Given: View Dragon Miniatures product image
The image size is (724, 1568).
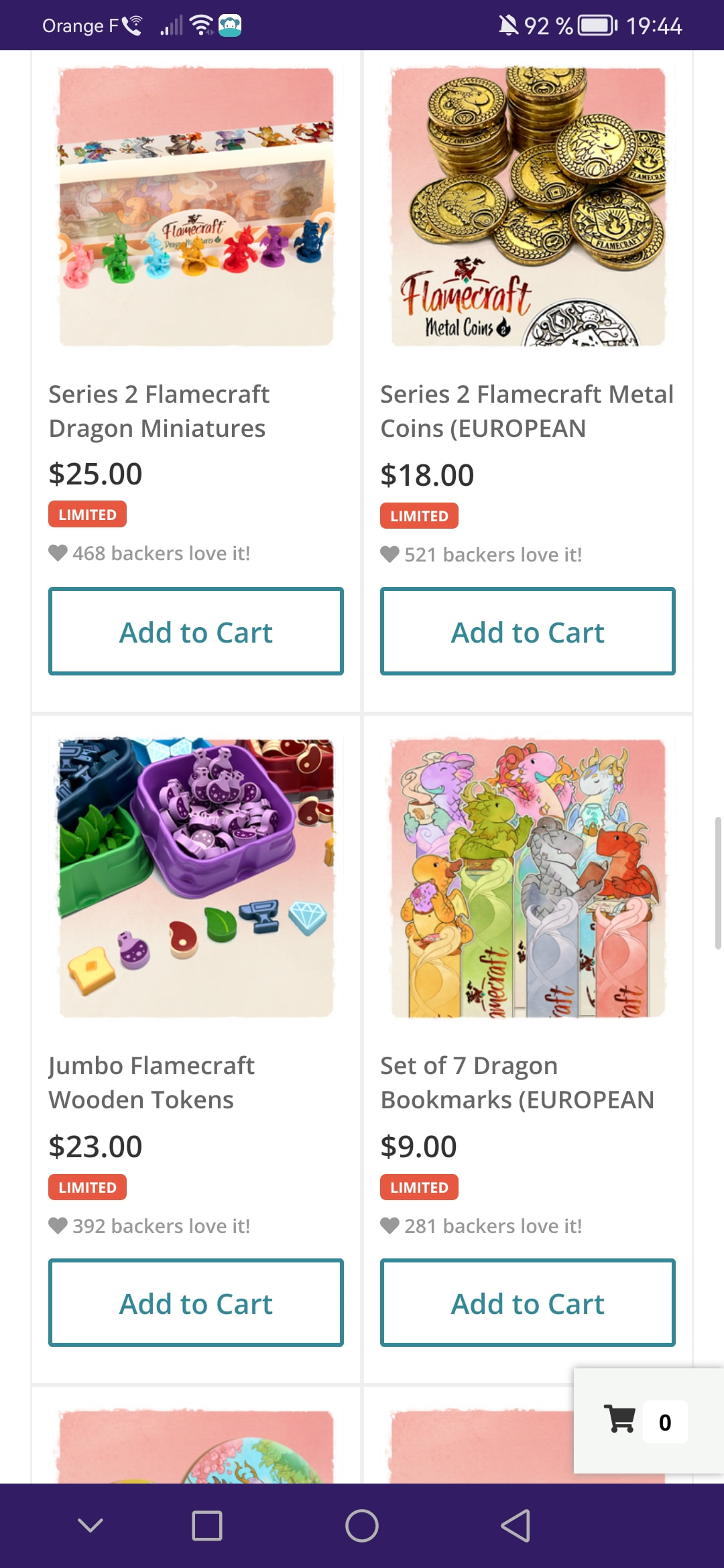Looking at the screenshot, I should 196,206.
